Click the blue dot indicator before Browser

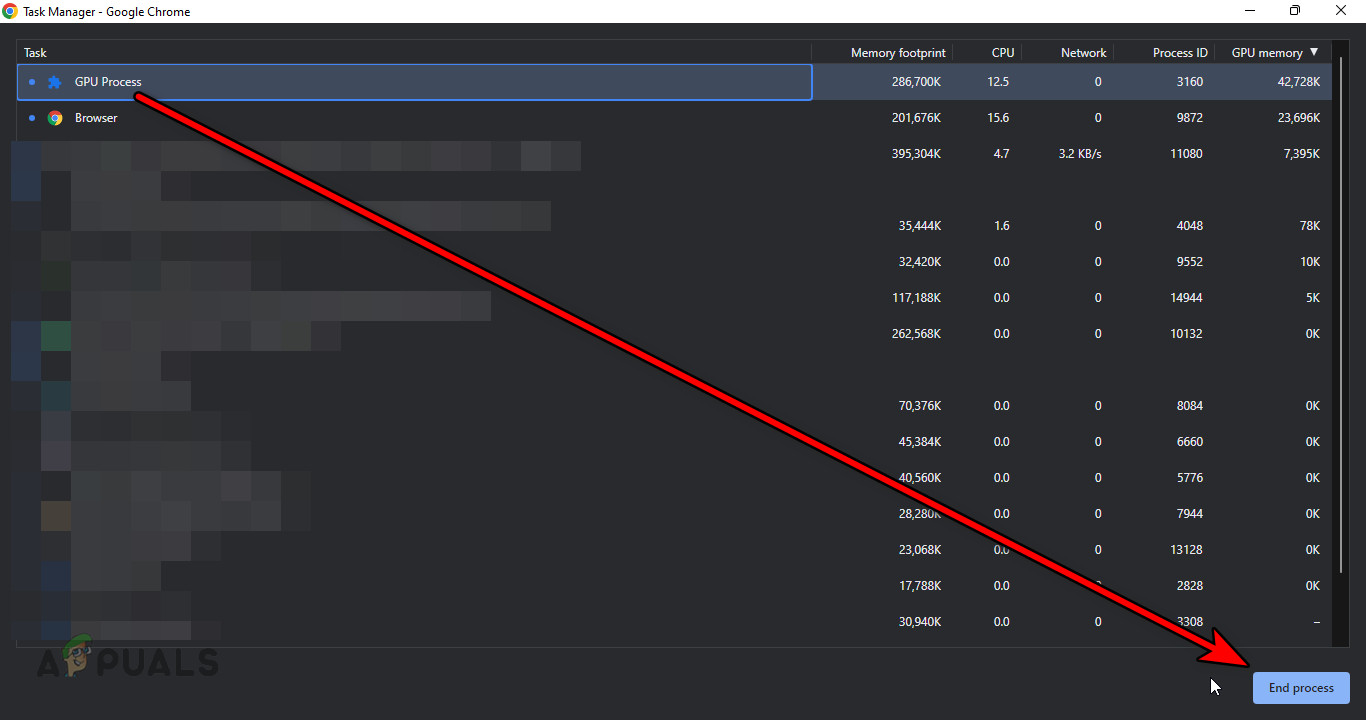(31, 118)
